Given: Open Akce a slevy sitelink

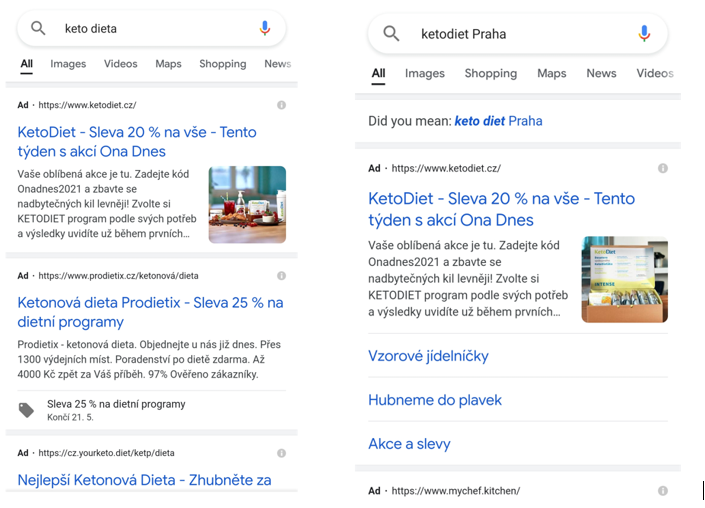Looking at the screenshot, I should tap(409, 444).
